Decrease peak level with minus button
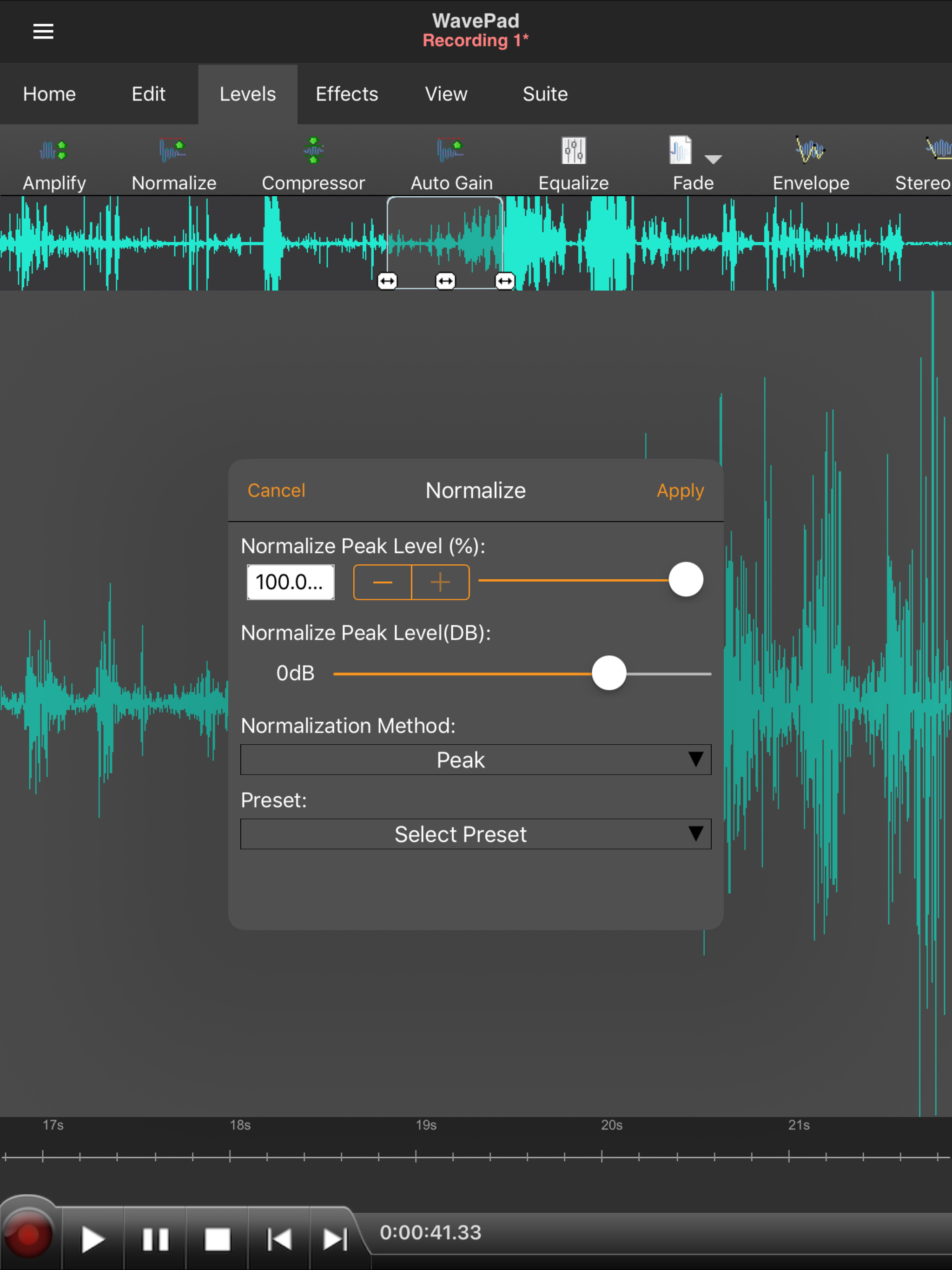The width and height of the screenshot is (952, 1270). click(x=383, y=582)
